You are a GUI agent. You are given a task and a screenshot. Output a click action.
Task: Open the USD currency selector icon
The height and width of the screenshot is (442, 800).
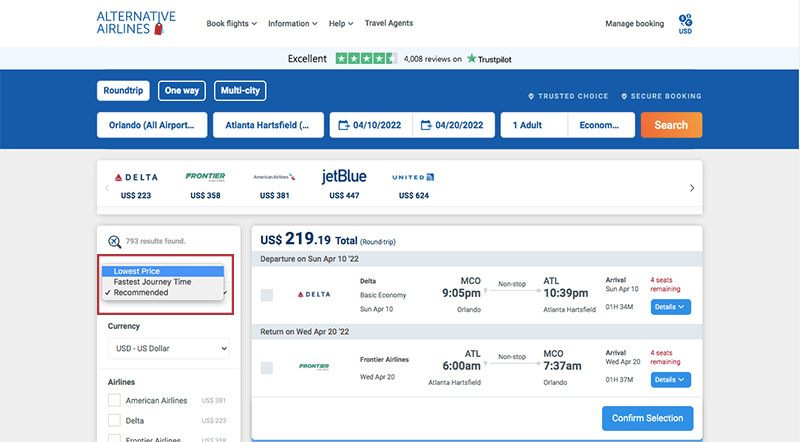point(685,24)
